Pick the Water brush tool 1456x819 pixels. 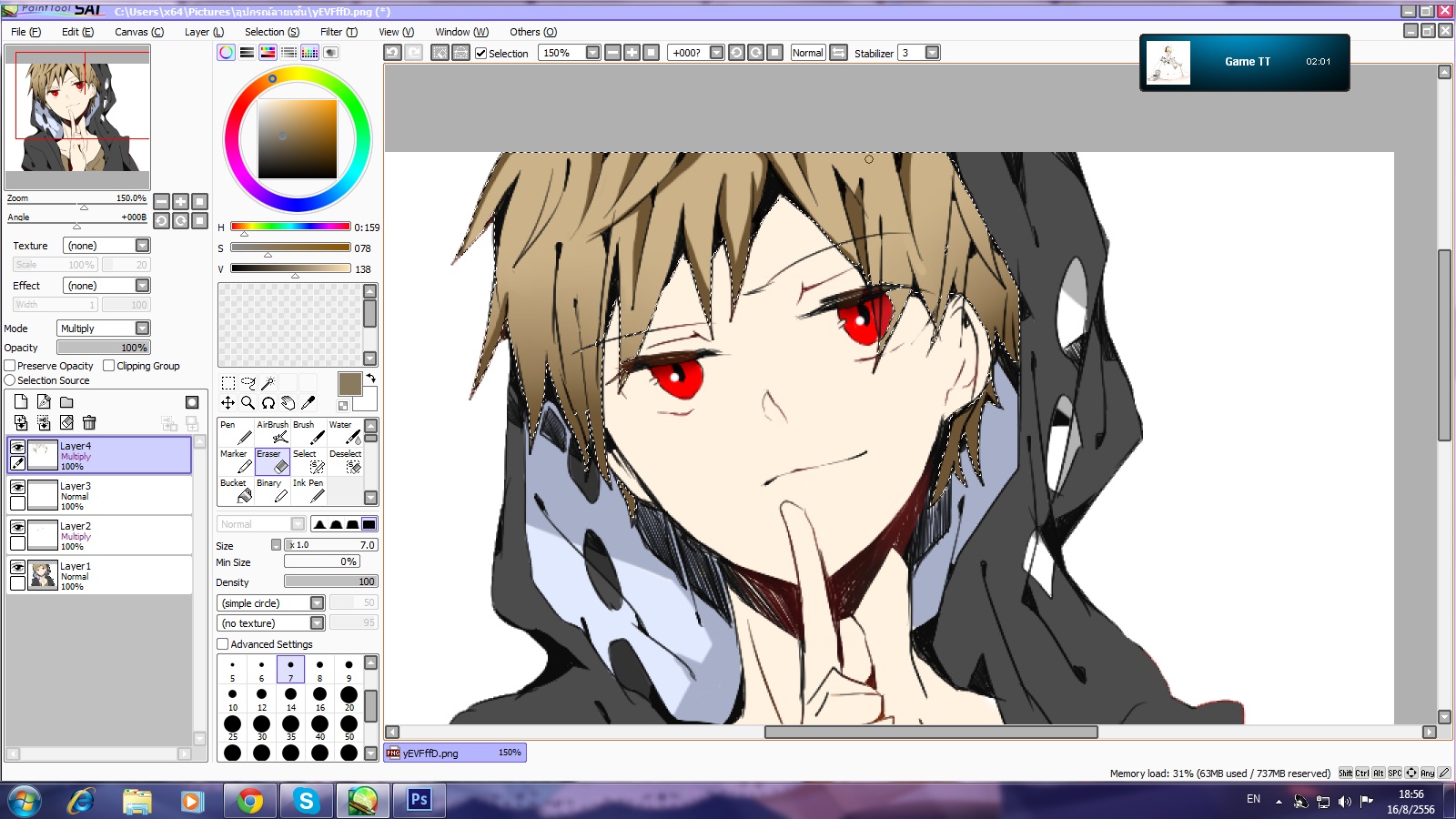[x=345, y=432]
